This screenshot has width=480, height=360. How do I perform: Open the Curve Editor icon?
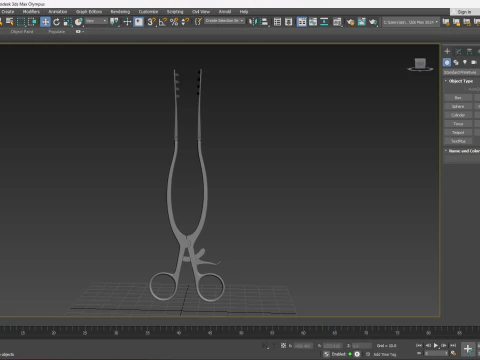313,22
